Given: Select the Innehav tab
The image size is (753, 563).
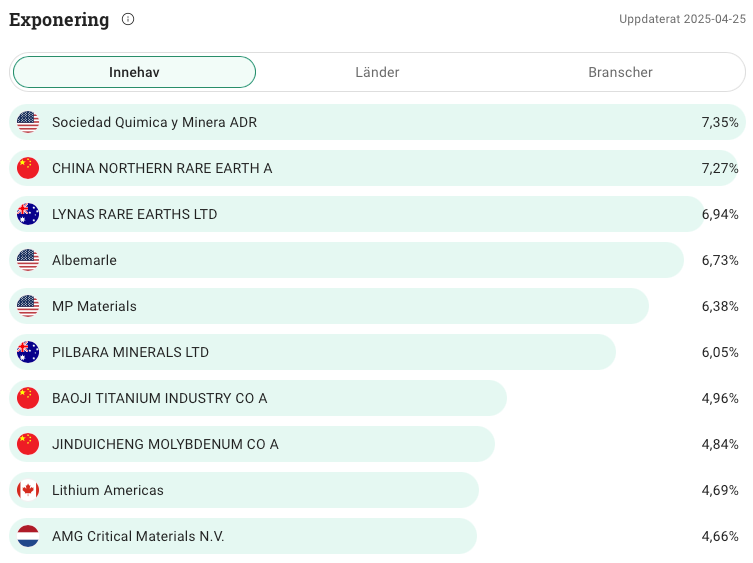Looking at the screenshot, I should (x=134, y=72).
